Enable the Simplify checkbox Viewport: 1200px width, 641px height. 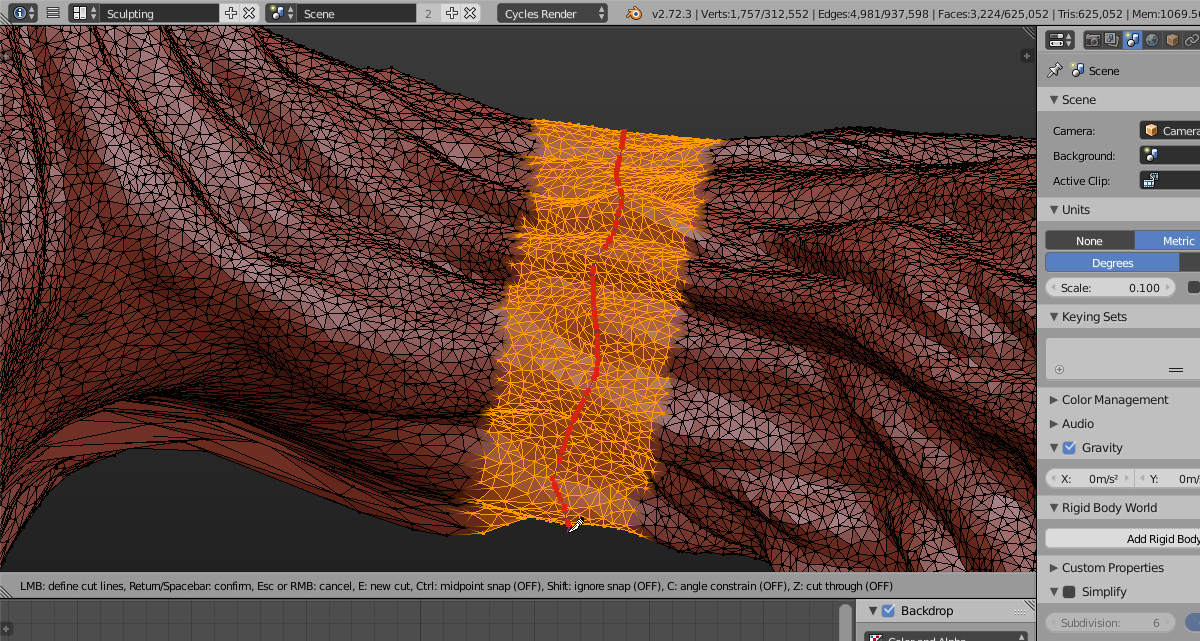click(x=1069, y=592)
